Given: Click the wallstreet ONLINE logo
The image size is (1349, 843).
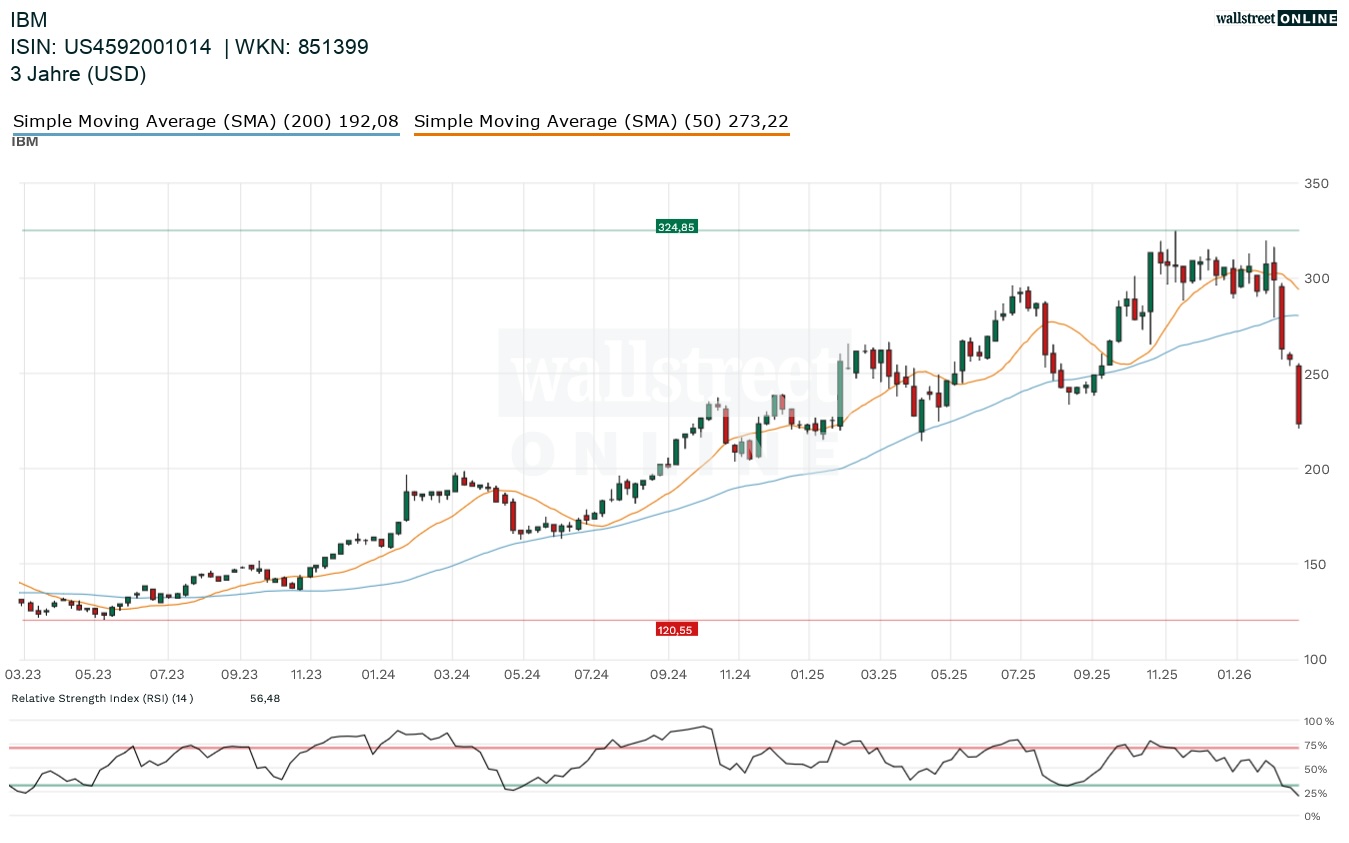Looking at the screenshot, I should (1275, 17).
